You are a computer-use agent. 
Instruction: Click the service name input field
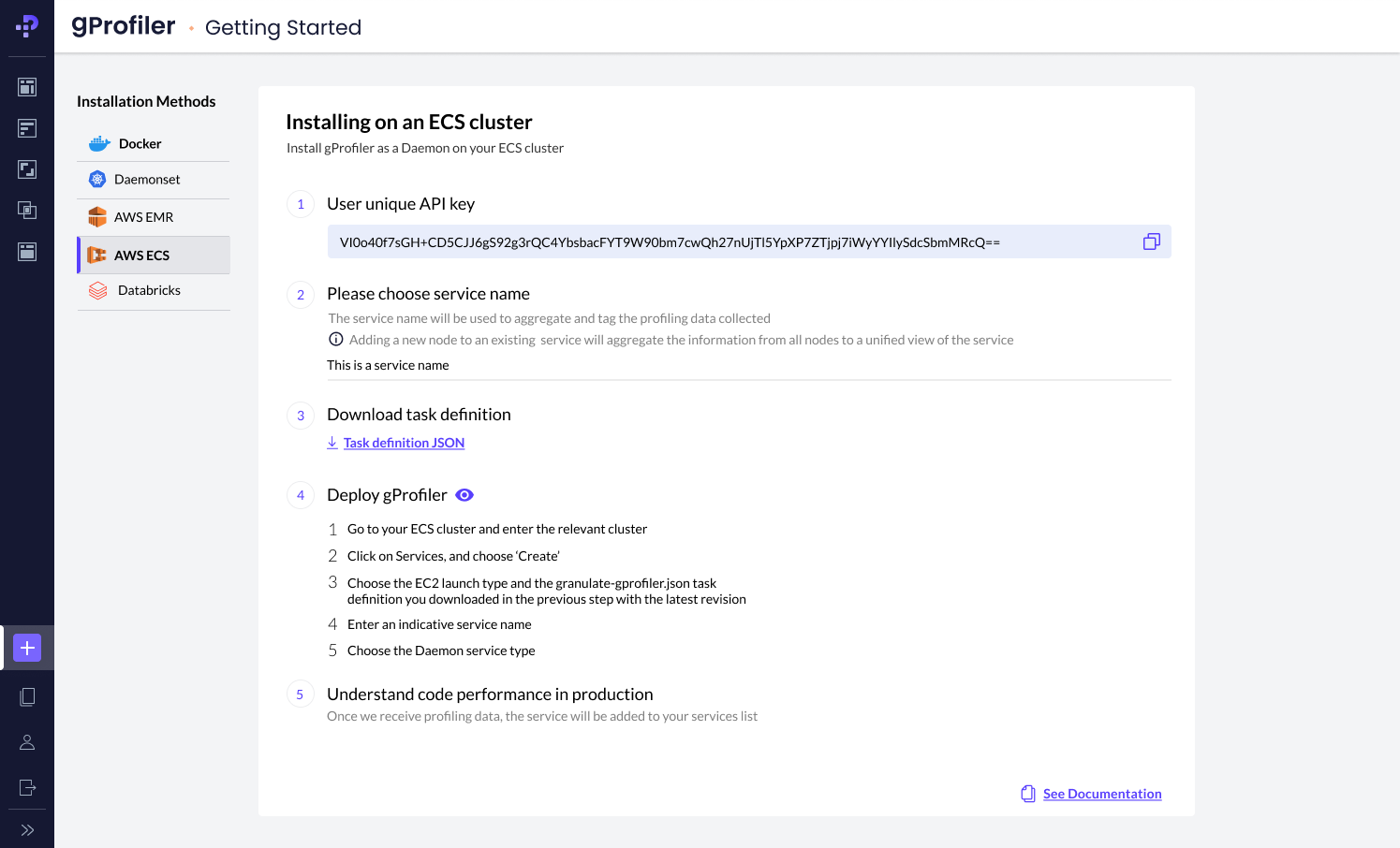click(747, 366)
